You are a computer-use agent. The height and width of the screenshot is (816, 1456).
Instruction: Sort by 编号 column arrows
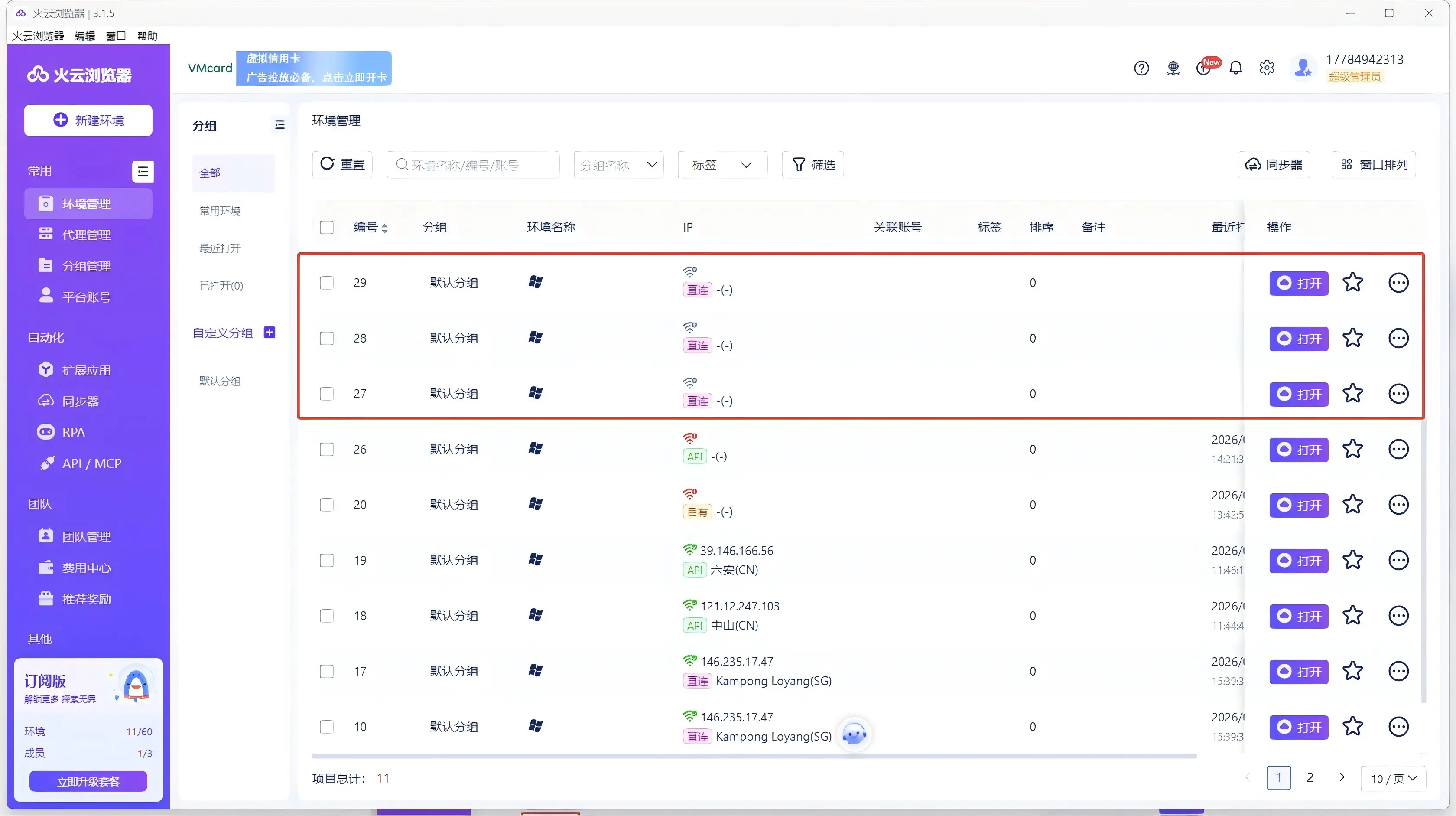point(384,228)
